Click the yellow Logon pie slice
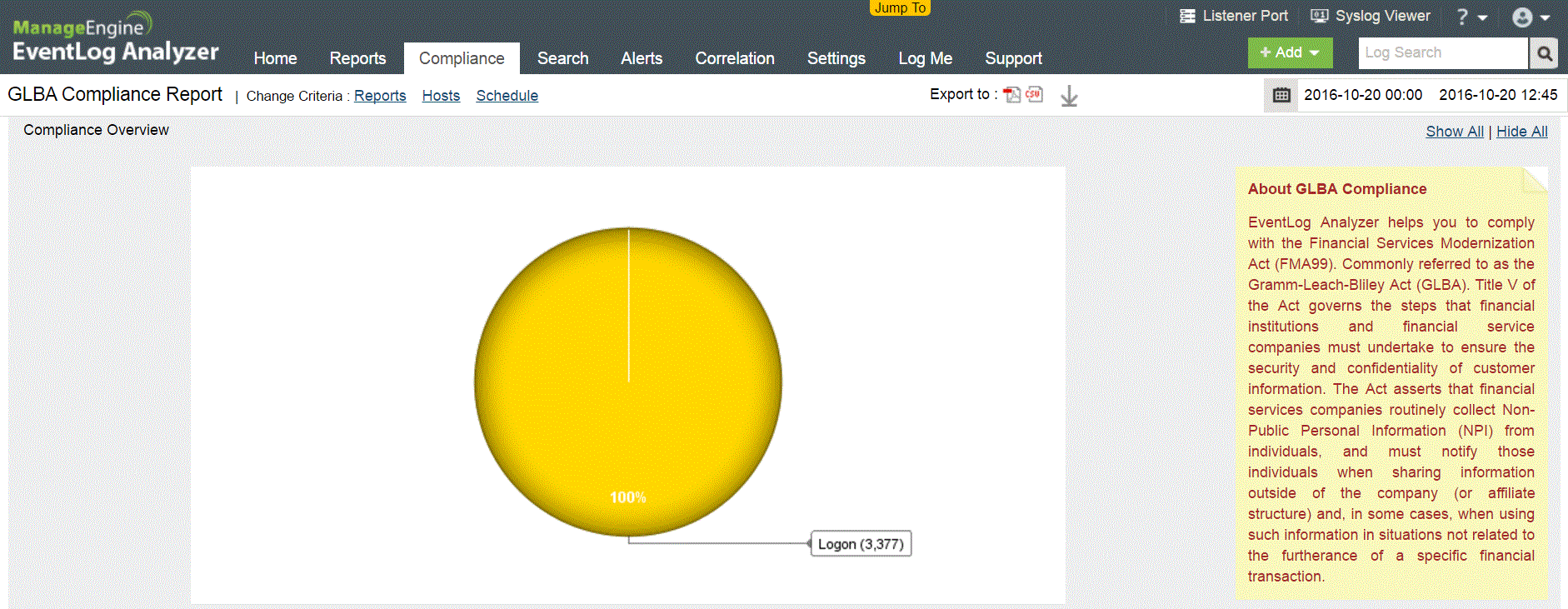Viewport: 1568px width, 609px height. click(x=628, y=382)
